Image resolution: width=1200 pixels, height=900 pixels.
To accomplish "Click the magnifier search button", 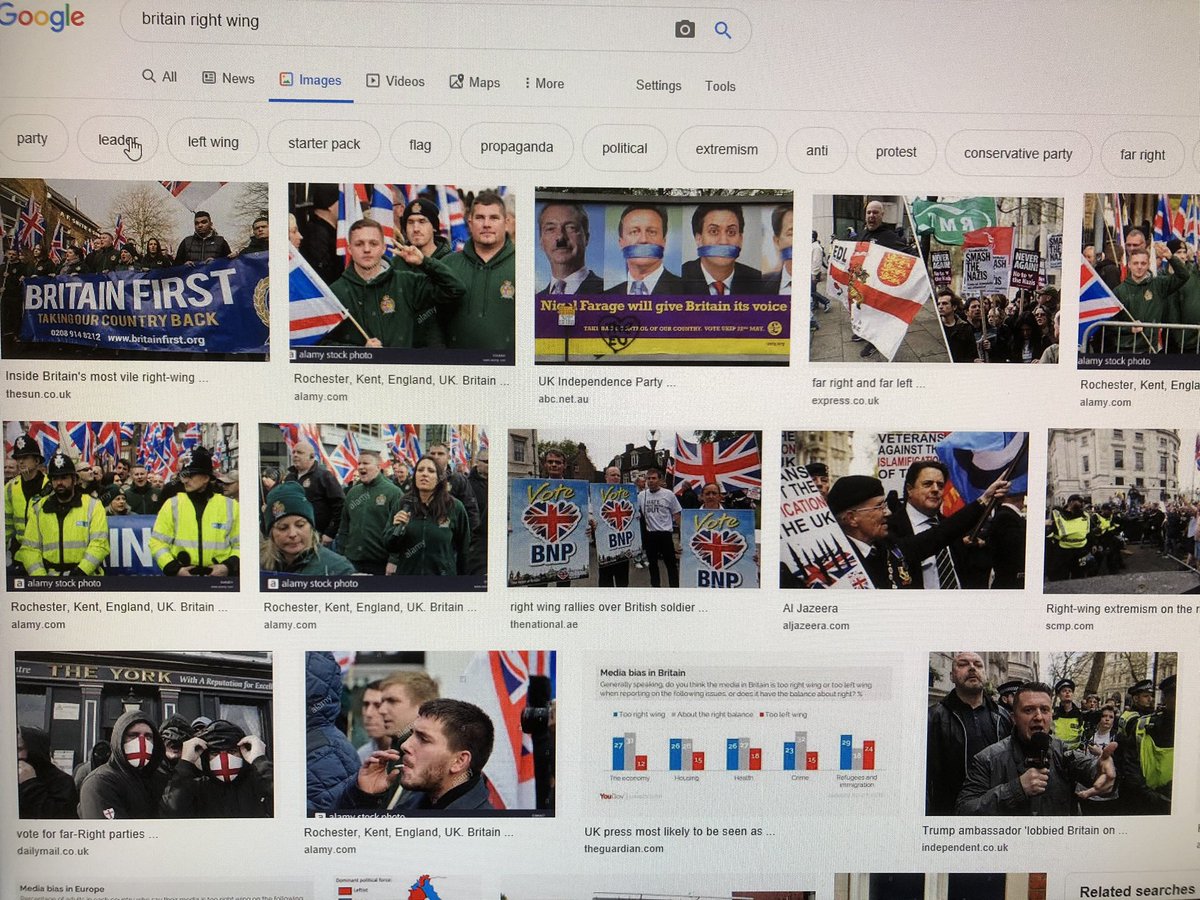I will tap(722, 30).
